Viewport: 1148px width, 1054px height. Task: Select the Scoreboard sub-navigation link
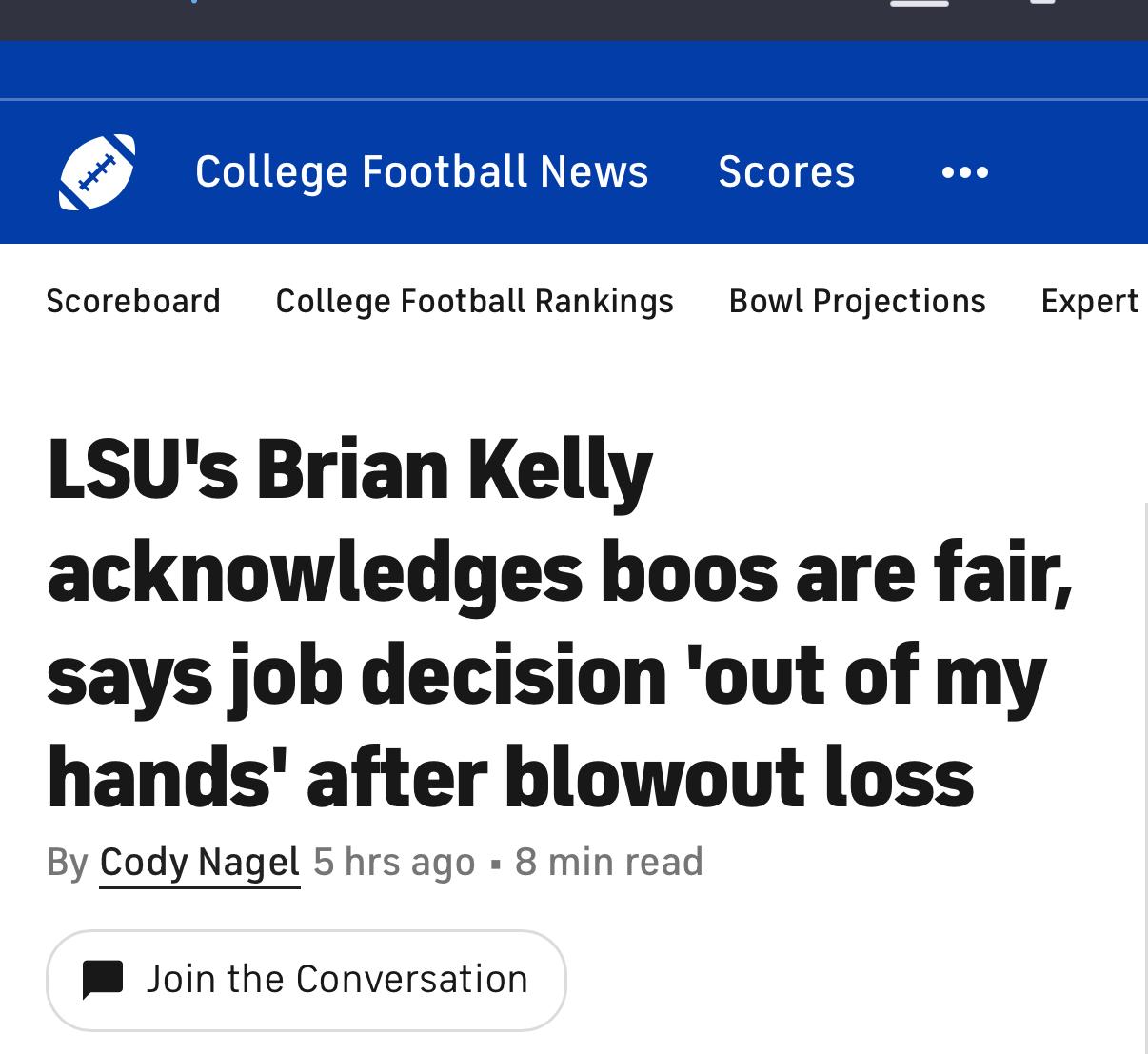pyautogui.click(x=133, y=301)
